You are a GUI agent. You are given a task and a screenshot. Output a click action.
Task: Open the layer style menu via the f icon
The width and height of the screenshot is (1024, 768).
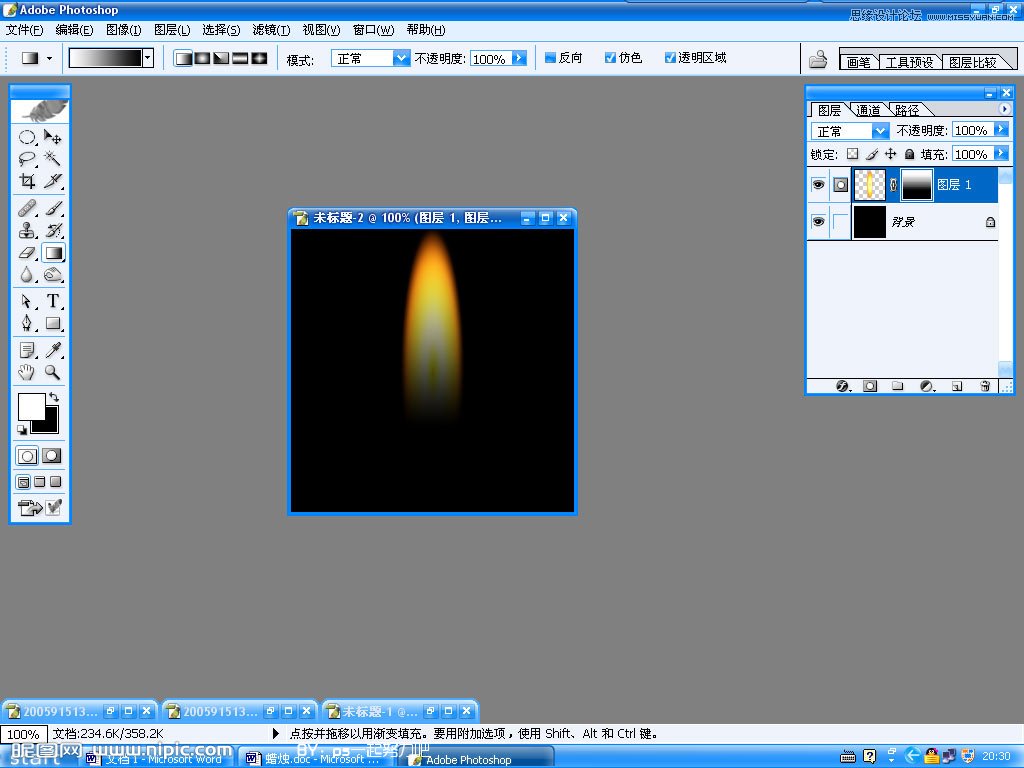pyautogui.click(x=843, y=386)
